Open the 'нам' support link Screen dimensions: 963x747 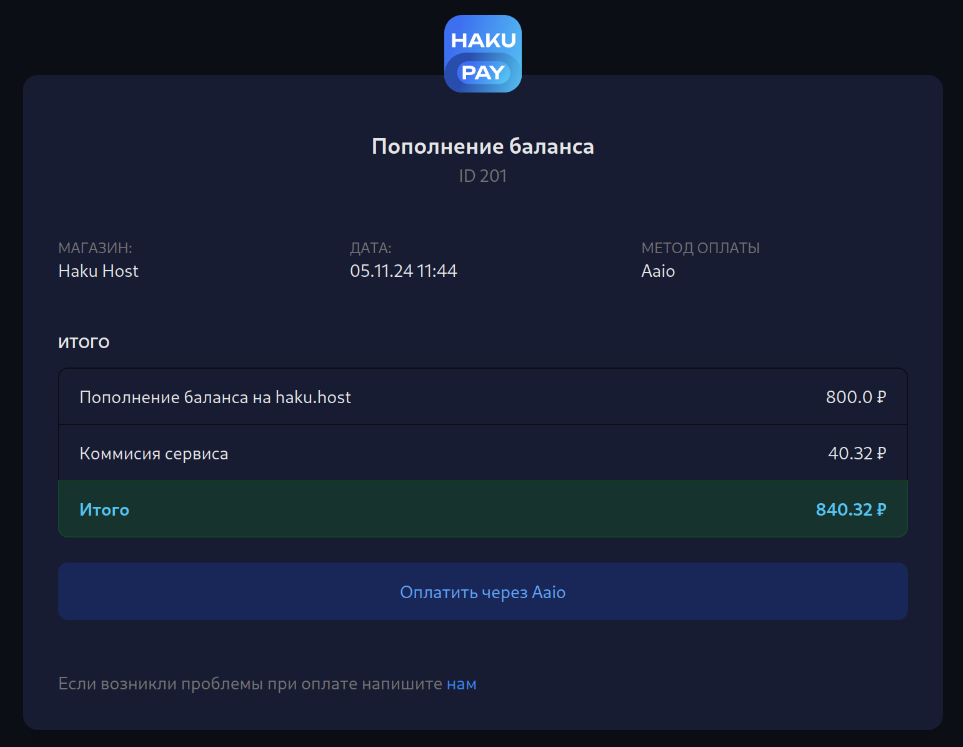tap(461, 684)
